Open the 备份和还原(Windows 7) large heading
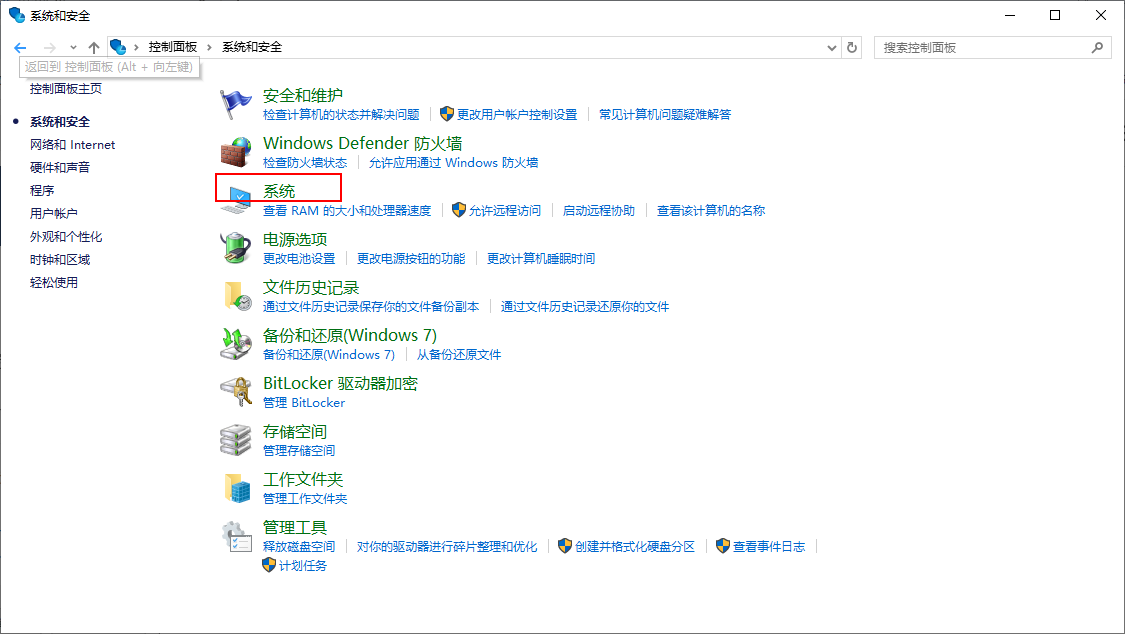1125x634 pixels. [x=349, y=335]
